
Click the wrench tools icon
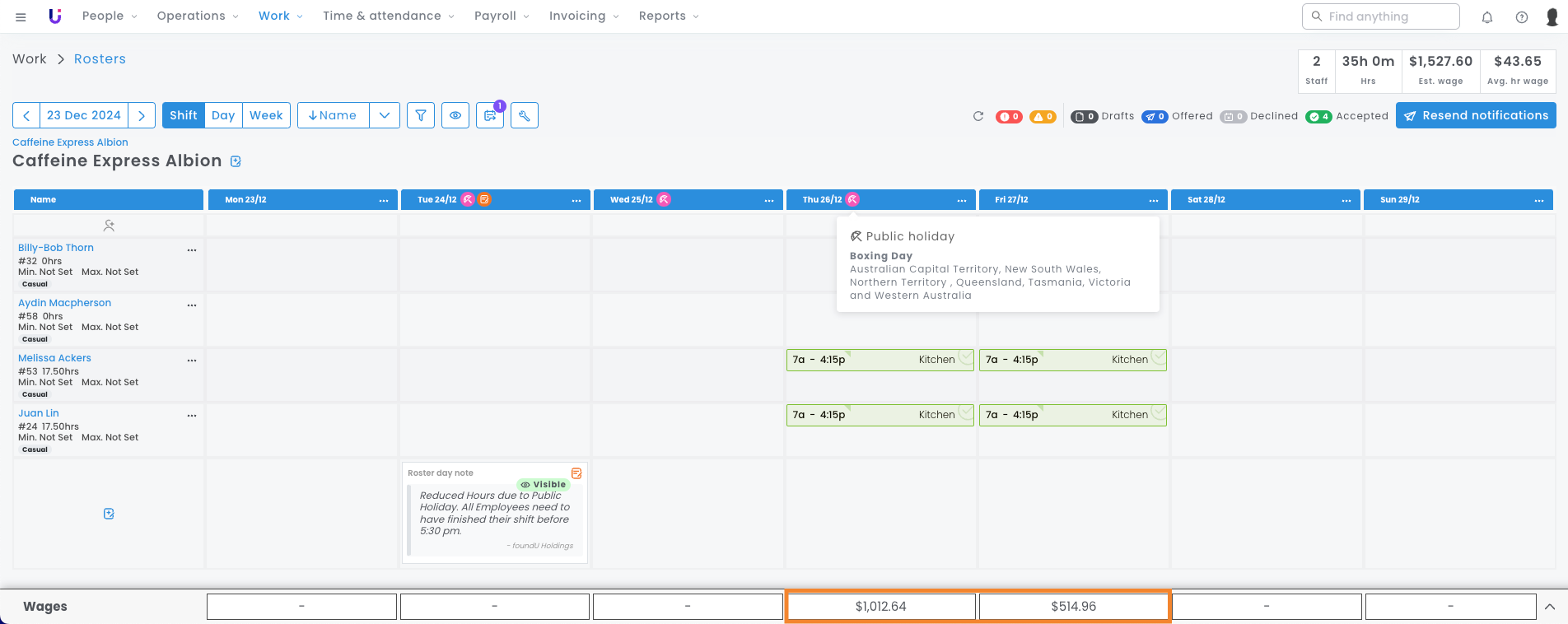(x=525, y=115)
